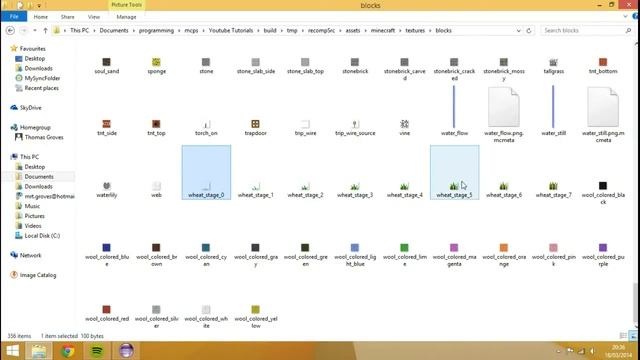Select the sponge texture file

click(156, 66)
